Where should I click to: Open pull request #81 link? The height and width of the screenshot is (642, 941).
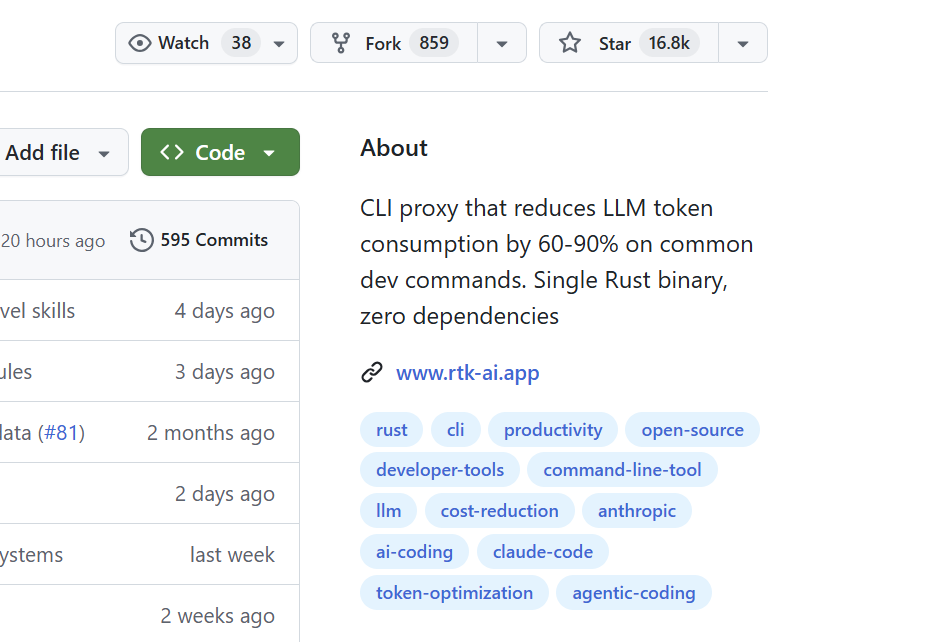(x=64, y=433)
